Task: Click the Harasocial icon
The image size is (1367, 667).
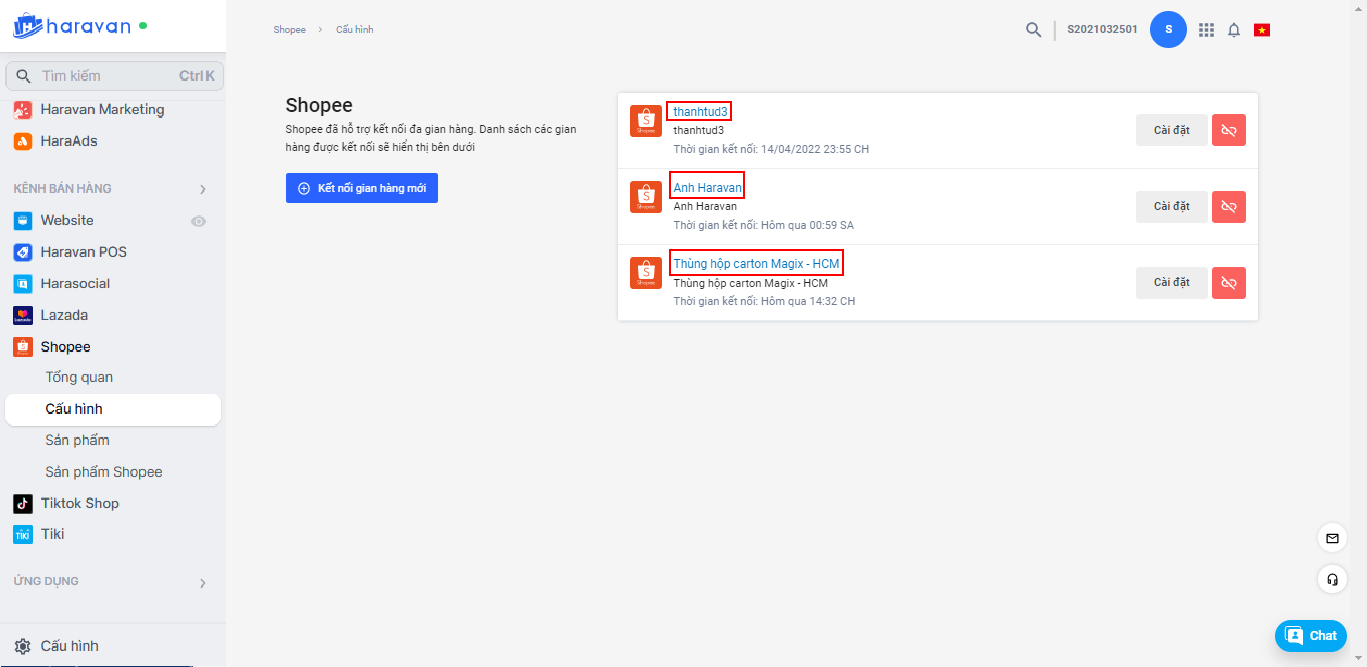Action: coord(23,283)
